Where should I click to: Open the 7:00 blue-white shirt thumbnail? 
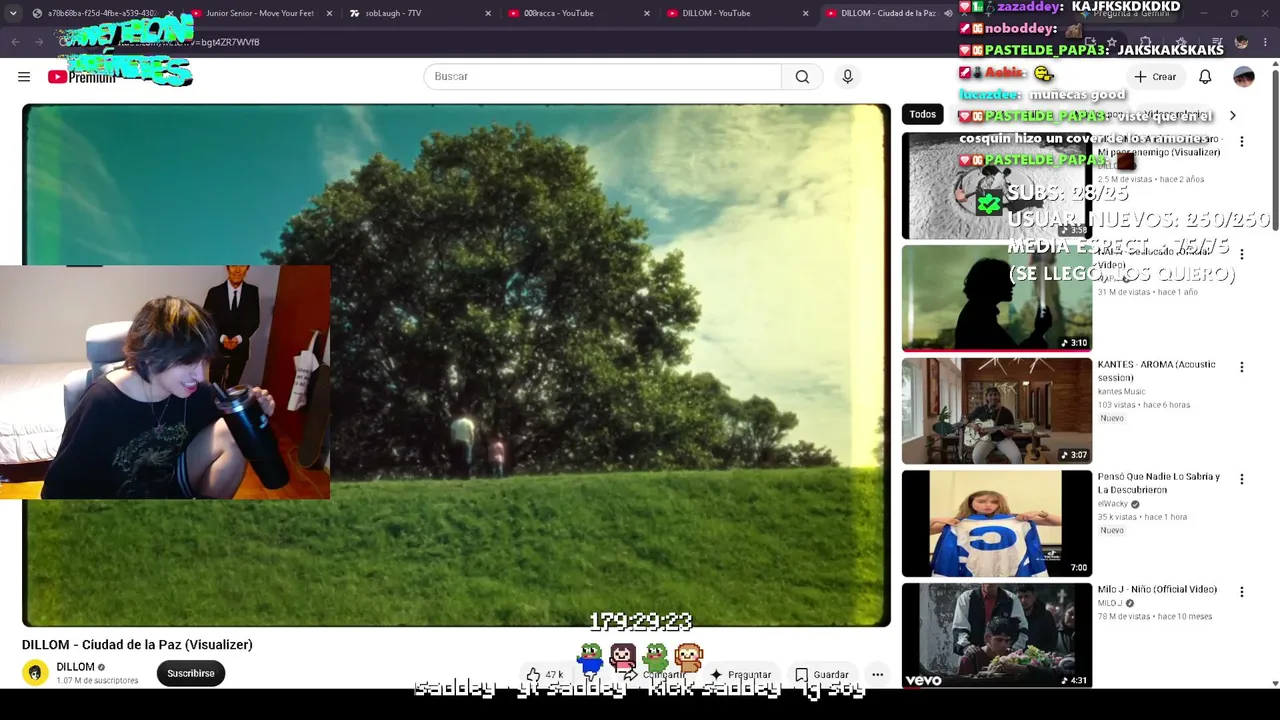click(997, 523)
